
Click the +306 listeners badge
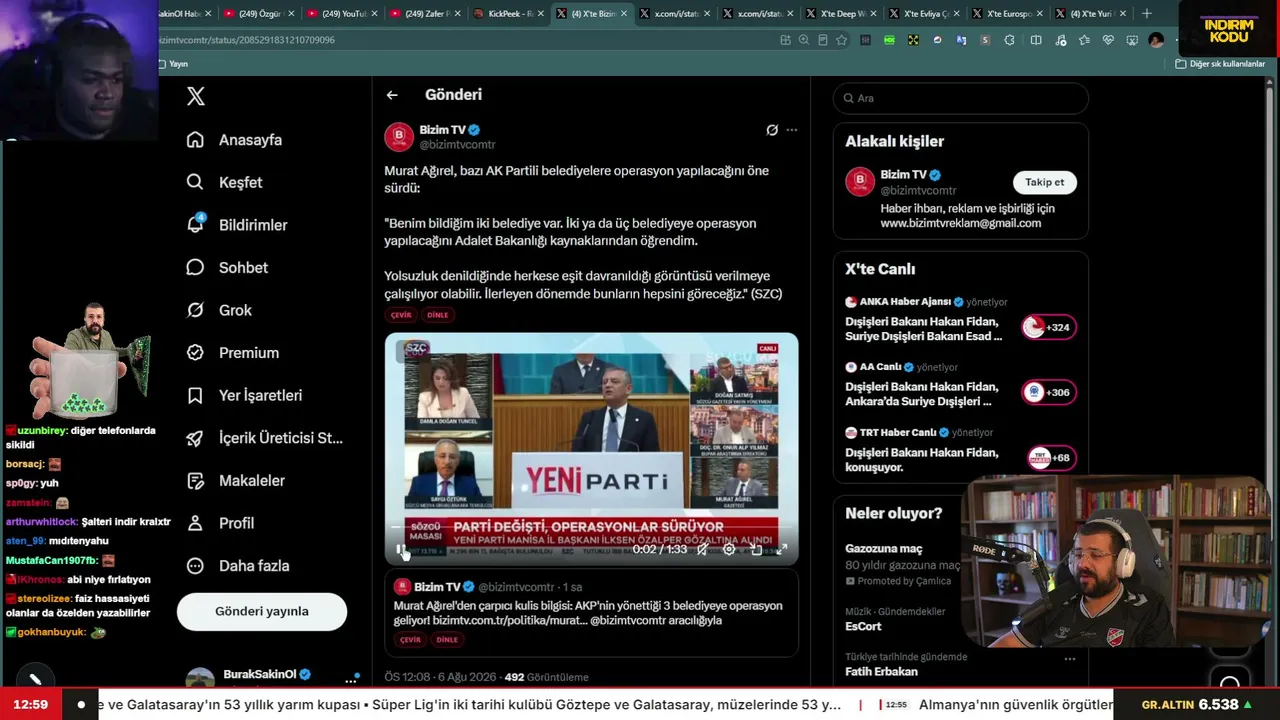point(1048,392)
